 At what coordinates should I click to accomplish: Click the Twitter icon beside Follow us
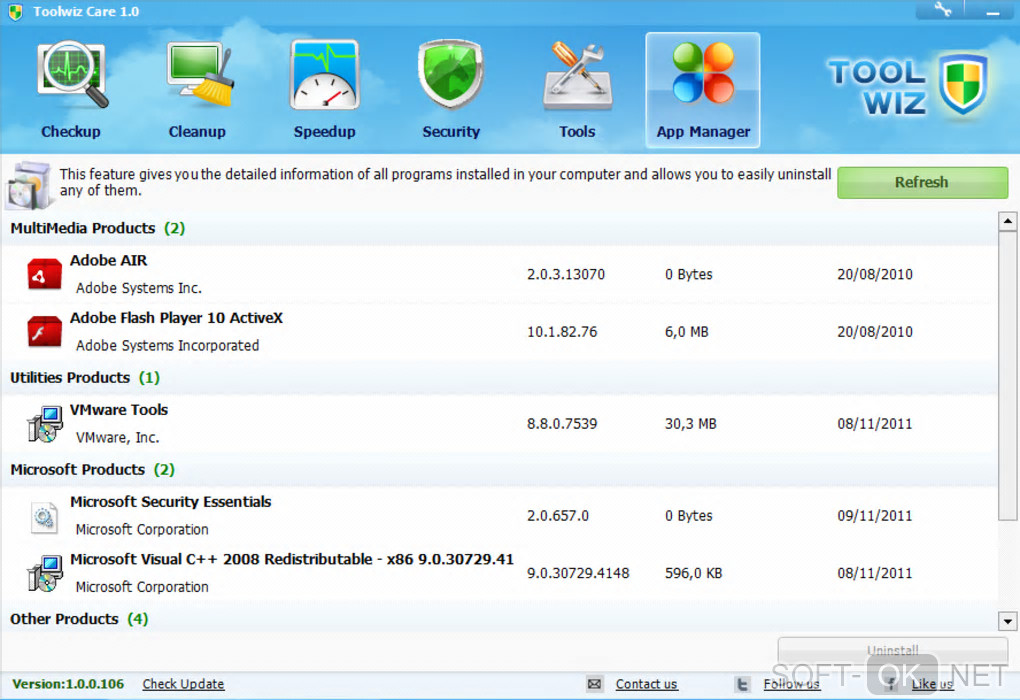(742, 684)
